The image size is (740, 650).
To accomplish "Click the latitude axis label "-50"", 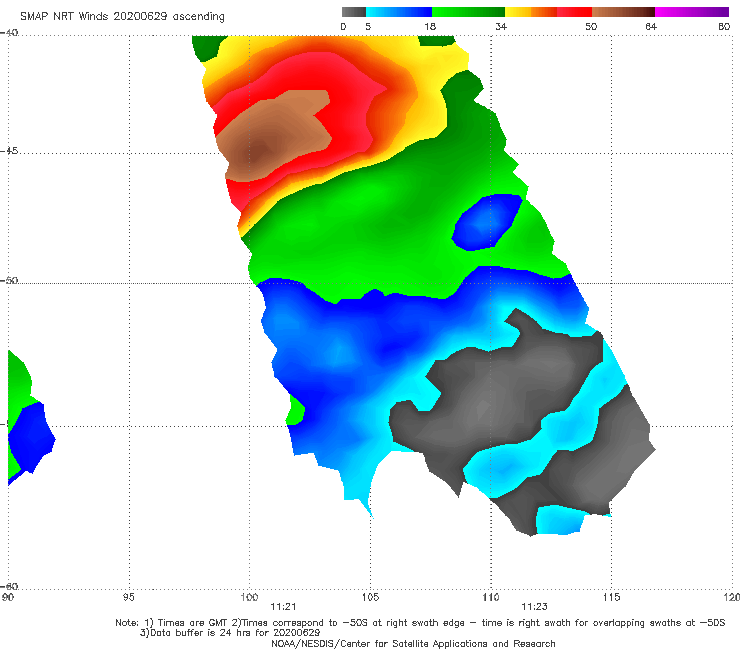I will coord(9,281).
